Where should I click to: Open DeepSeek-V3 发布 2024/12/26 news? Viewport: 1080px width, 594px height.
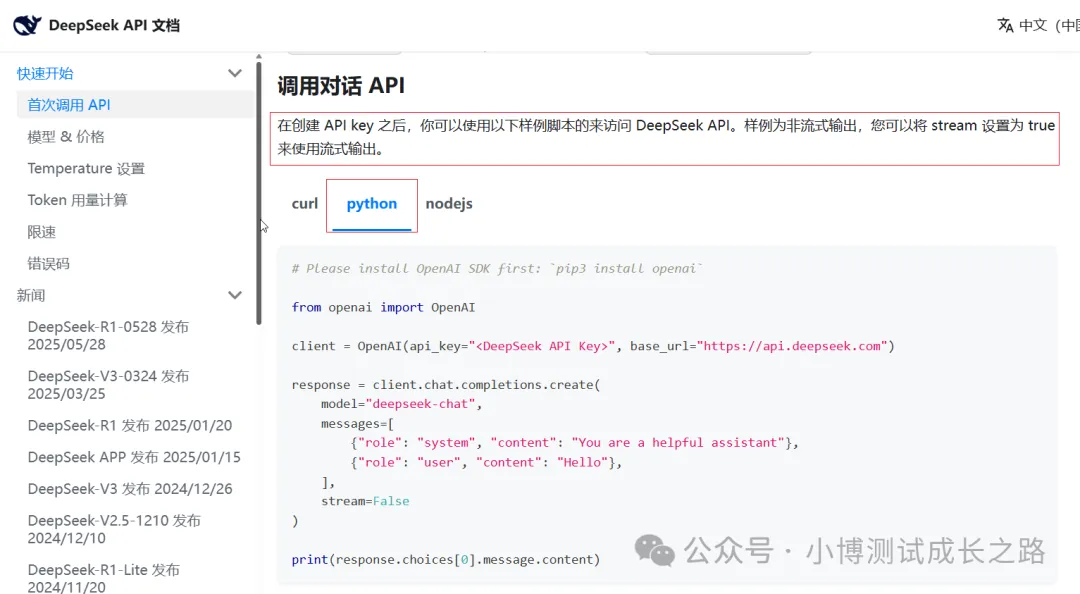coord(129,489)
